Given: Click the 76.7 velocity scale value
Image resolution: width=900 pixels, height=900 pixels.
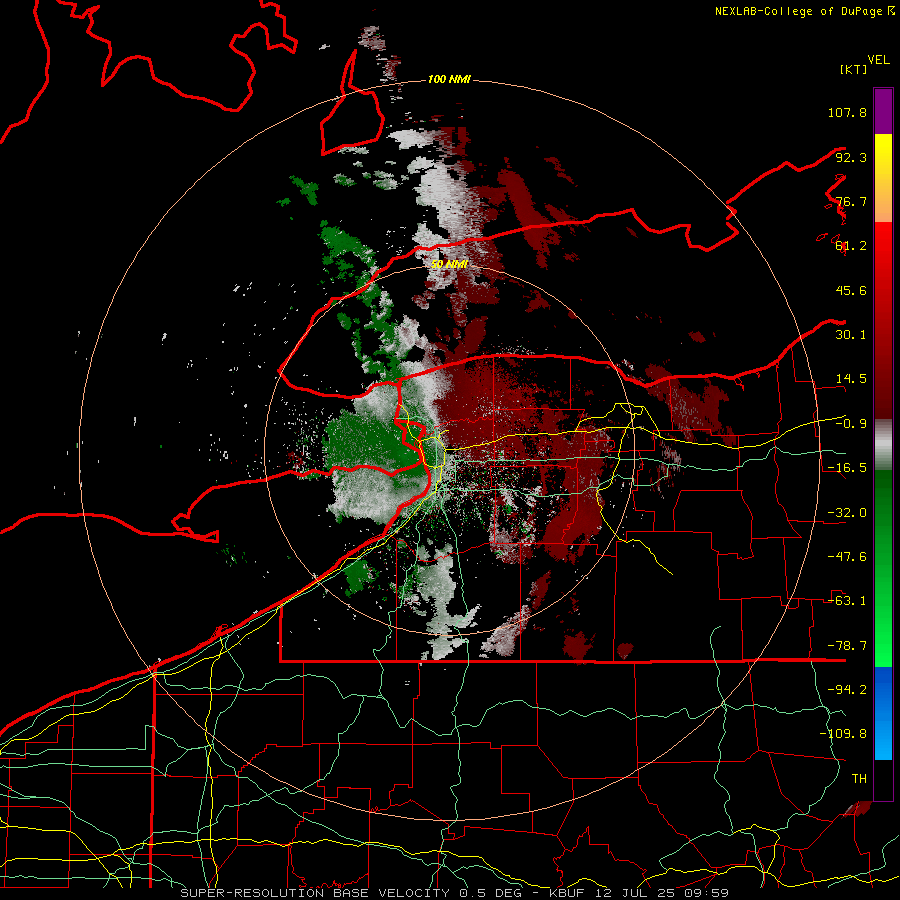Looking at the screenshot, I should [x=851, y=201].
